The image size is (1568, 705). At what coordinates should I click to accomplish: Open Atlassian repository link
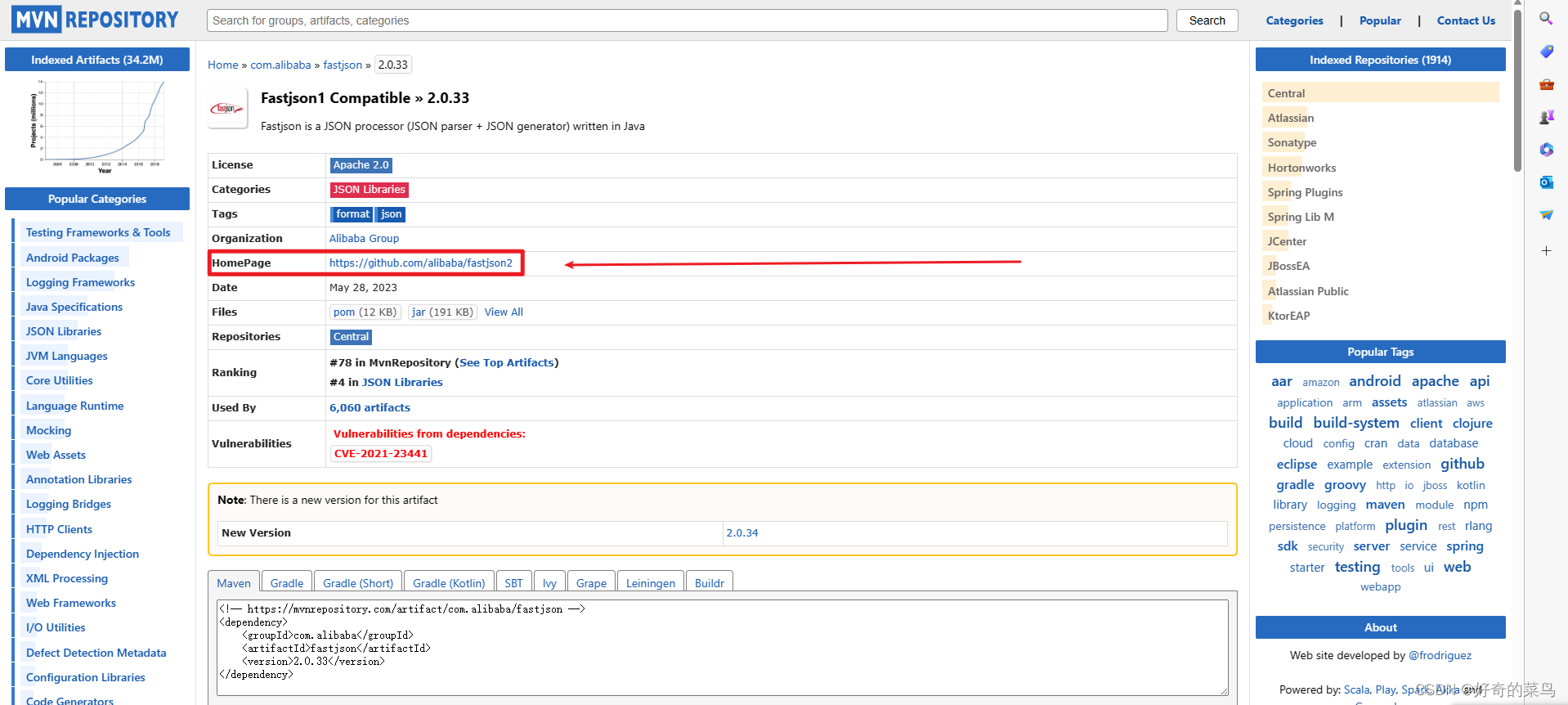click(x=1291, y=119)
